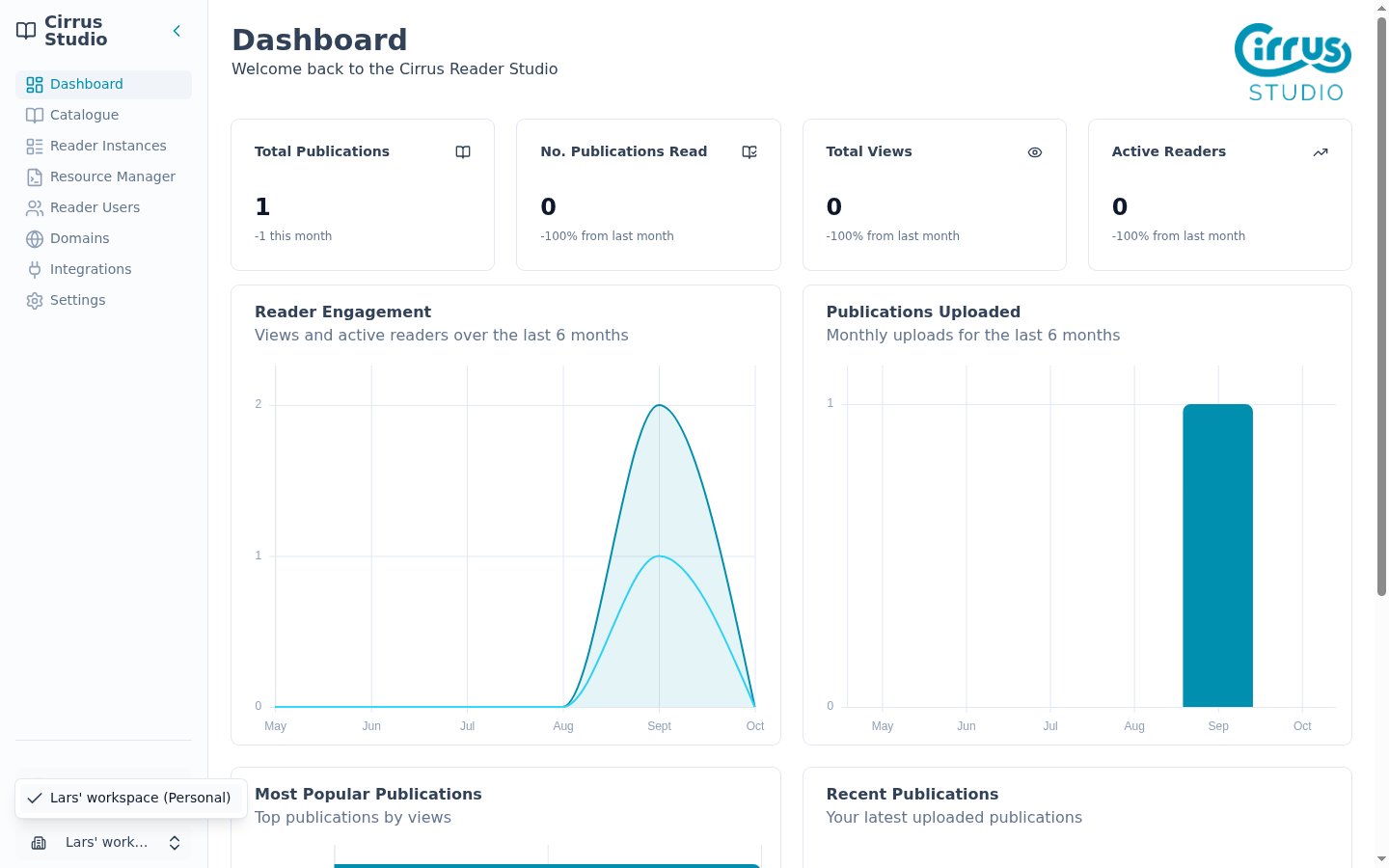Open the Integrations plug icon
Screen dimensions: 1389x868
(x=35, y=270)
